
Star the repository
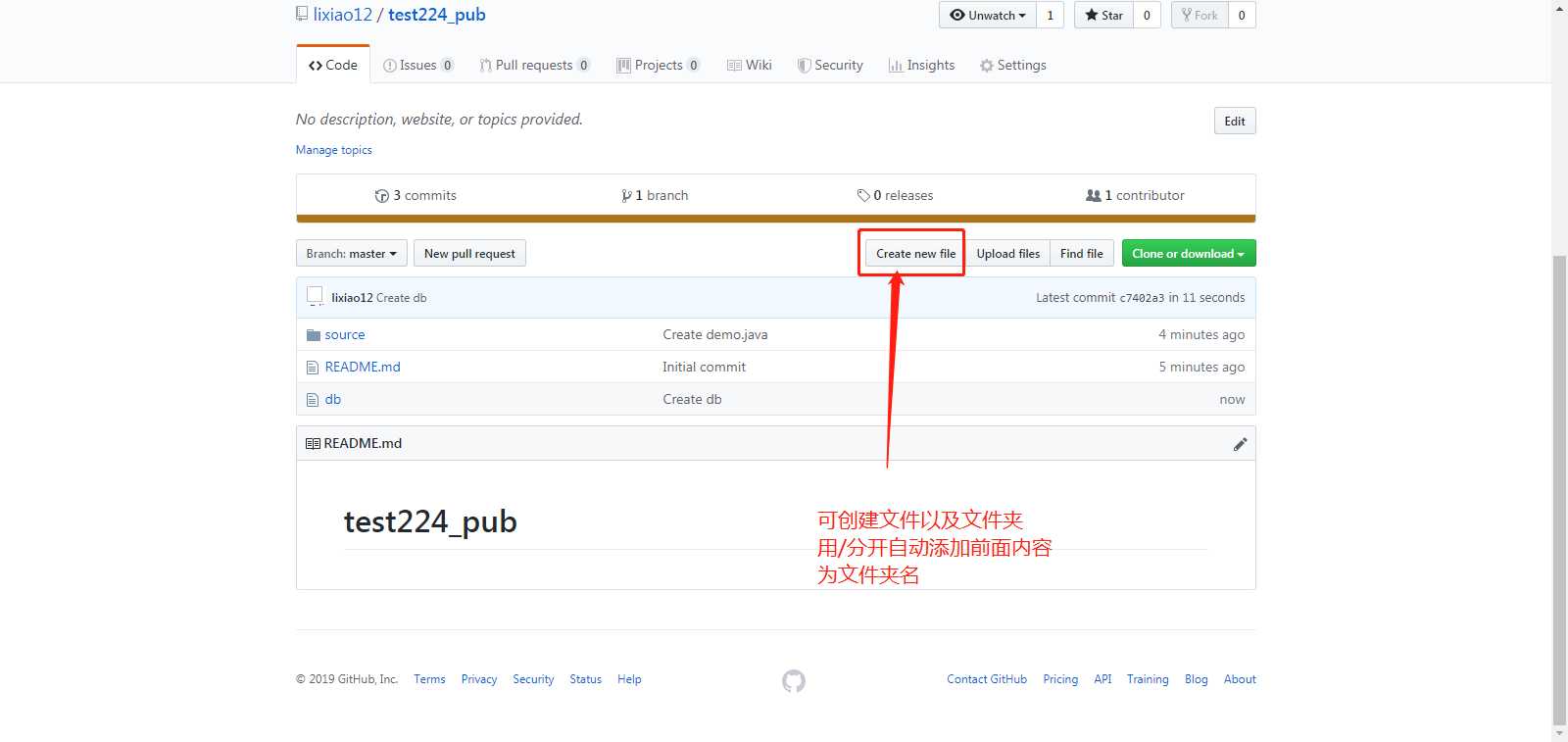(1104, 16)
